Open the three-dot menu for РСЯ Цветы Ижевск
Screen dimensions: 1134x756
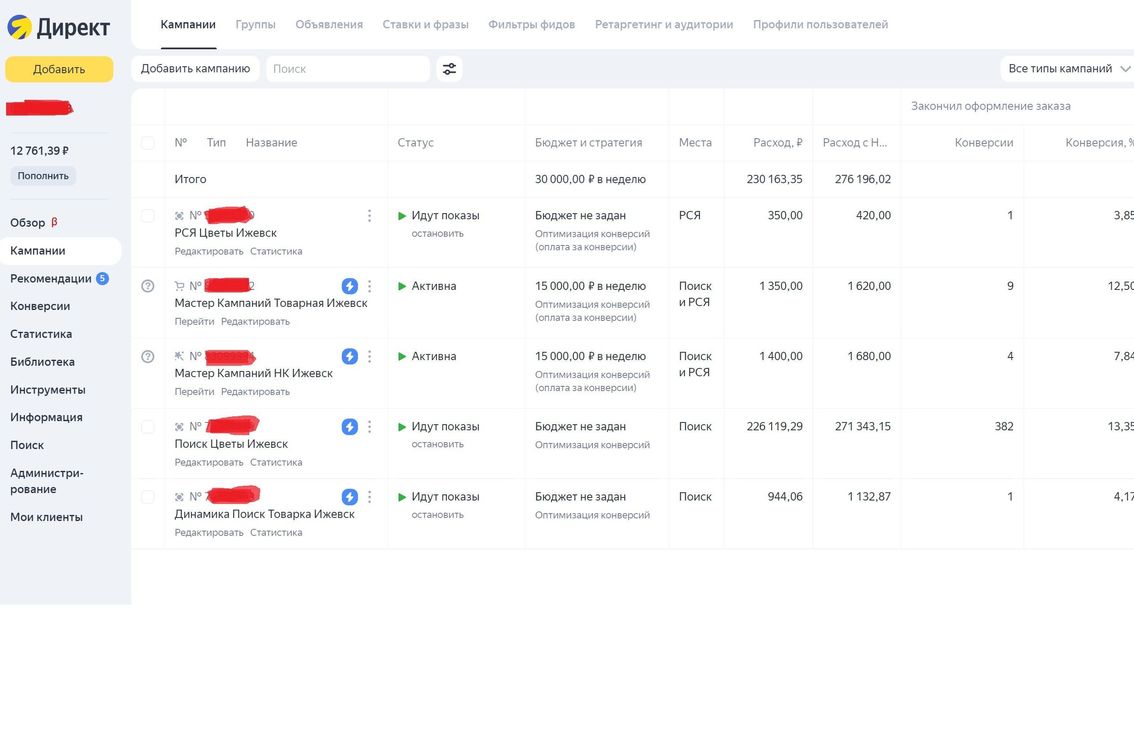tap(369, 216)
